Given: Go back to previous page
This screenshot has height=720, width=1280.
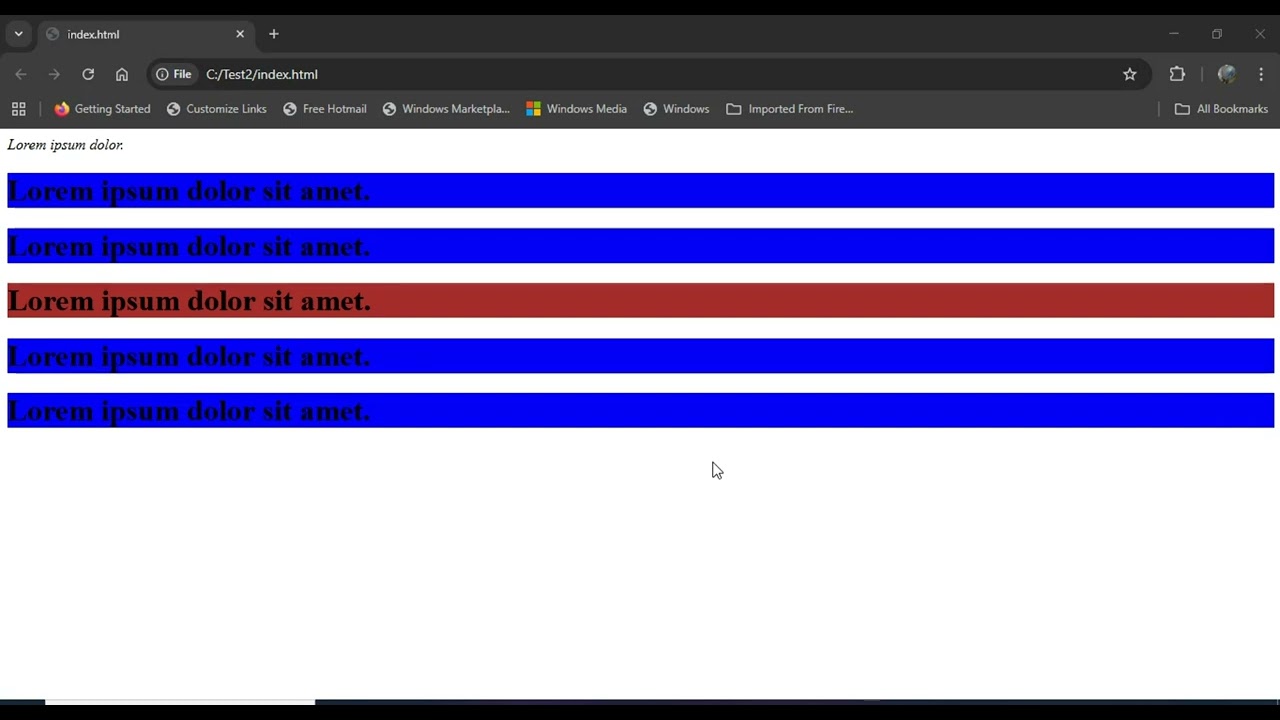Looking at the screenshot, I should [x=21, y=74].
